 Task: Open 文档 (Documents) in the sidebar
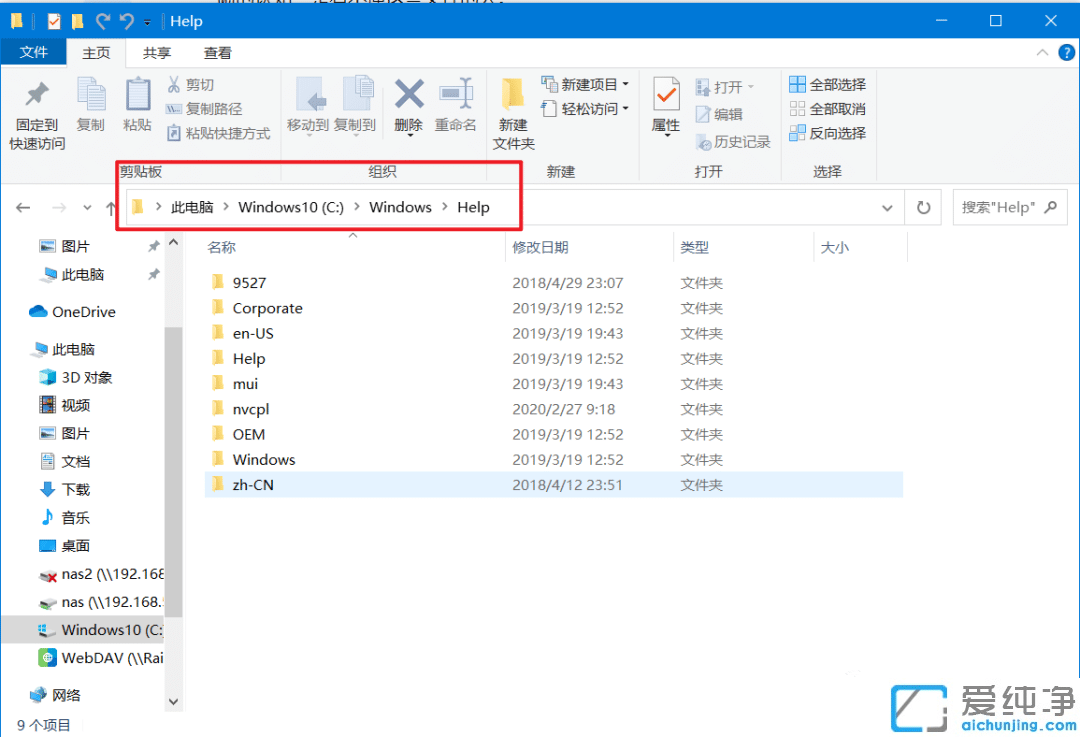point(65,461)
